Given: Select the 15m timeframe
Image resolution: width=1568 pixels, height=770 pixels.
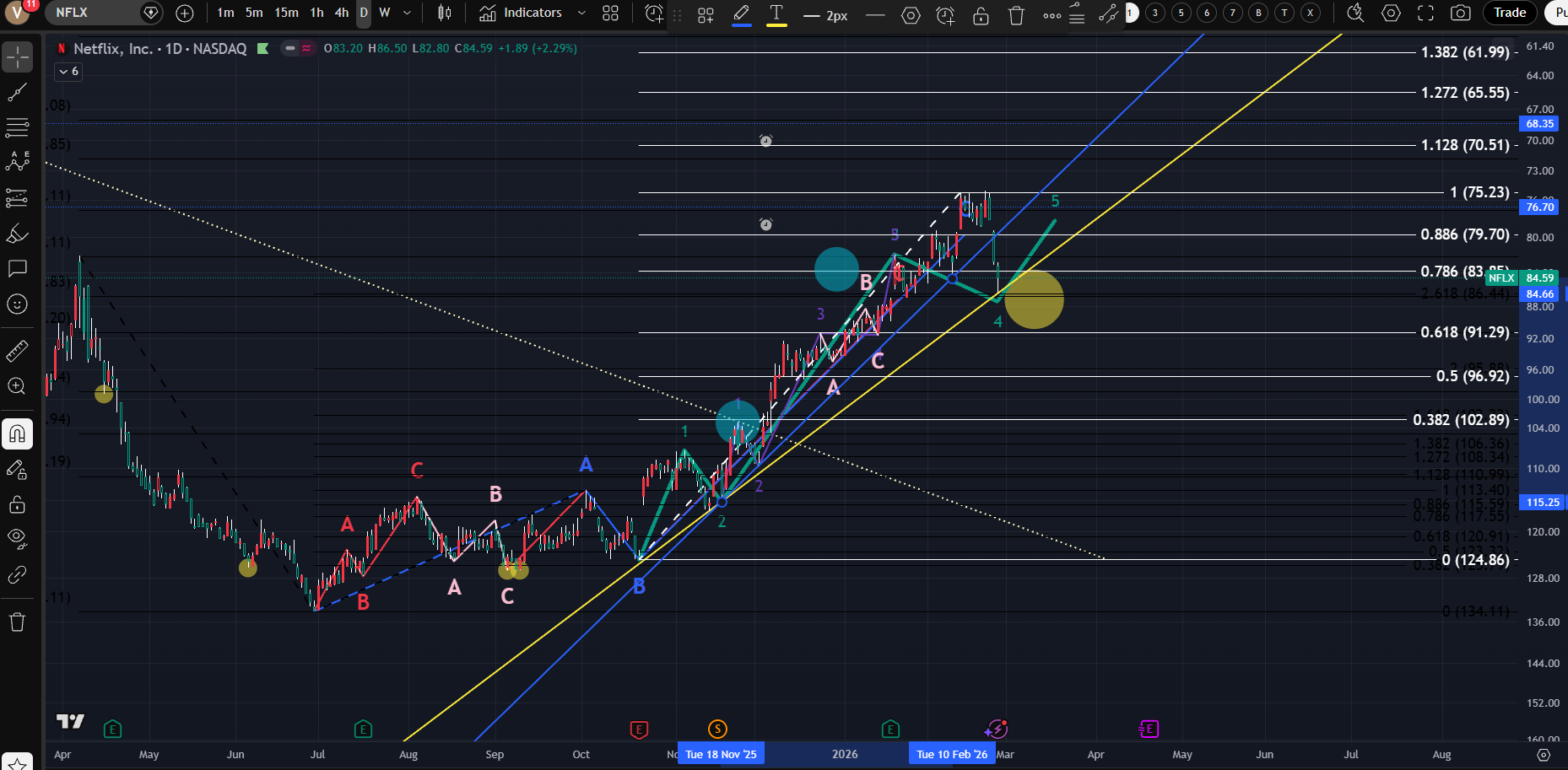Looking at the screenshot, I should 286,13.
